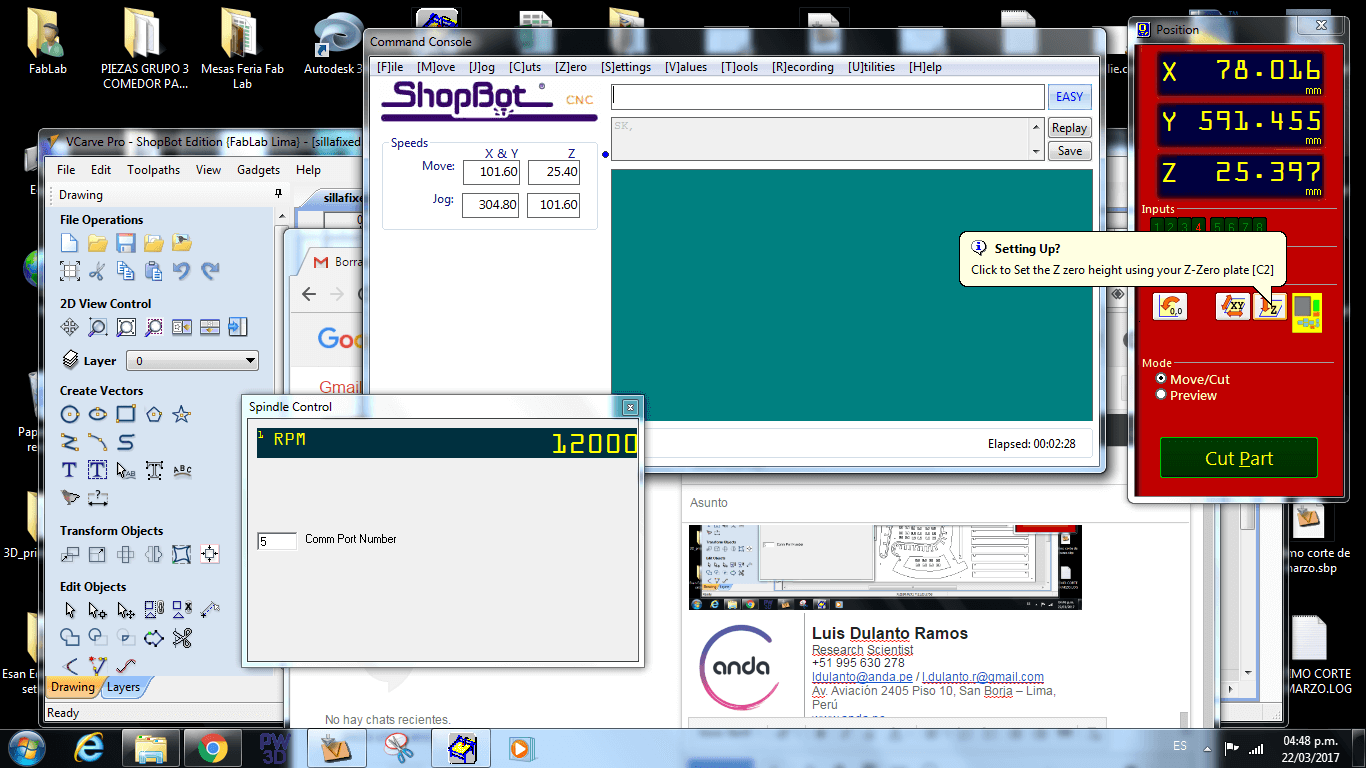Screen dimensions: 1366x768
Task: Select the Zoom magnifier tool in 2D View Control
Action: click(x=97, y=327)
